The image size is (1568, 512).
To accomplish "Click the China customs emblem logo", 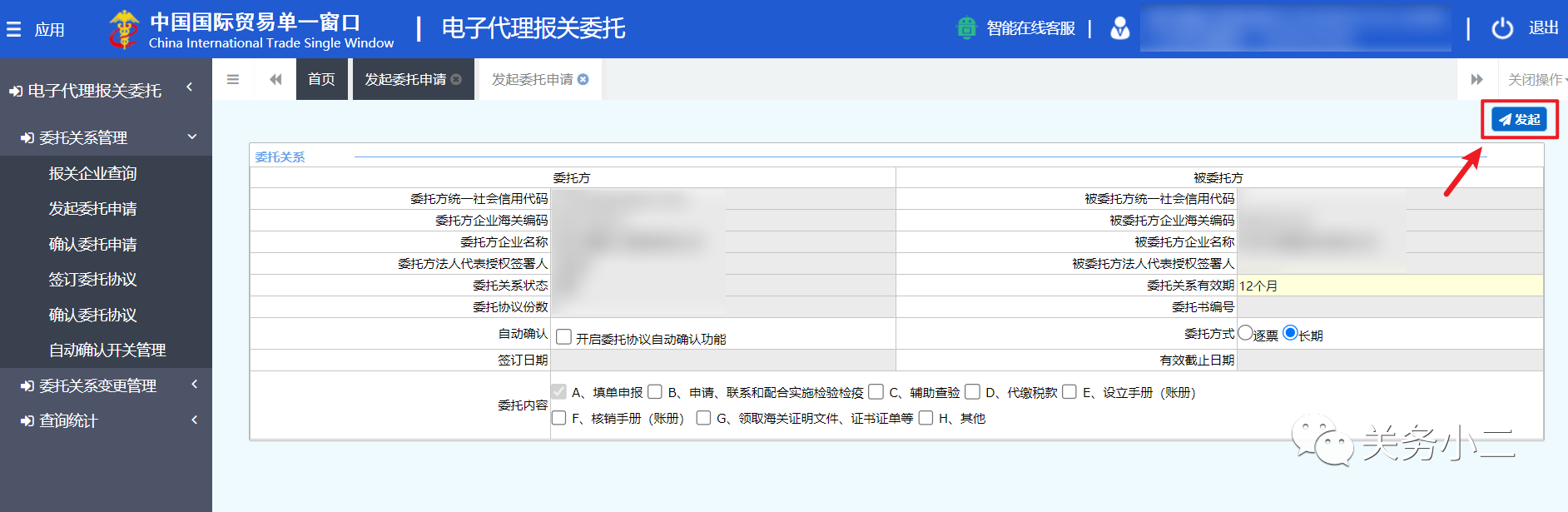I will [x=125, y=29].
